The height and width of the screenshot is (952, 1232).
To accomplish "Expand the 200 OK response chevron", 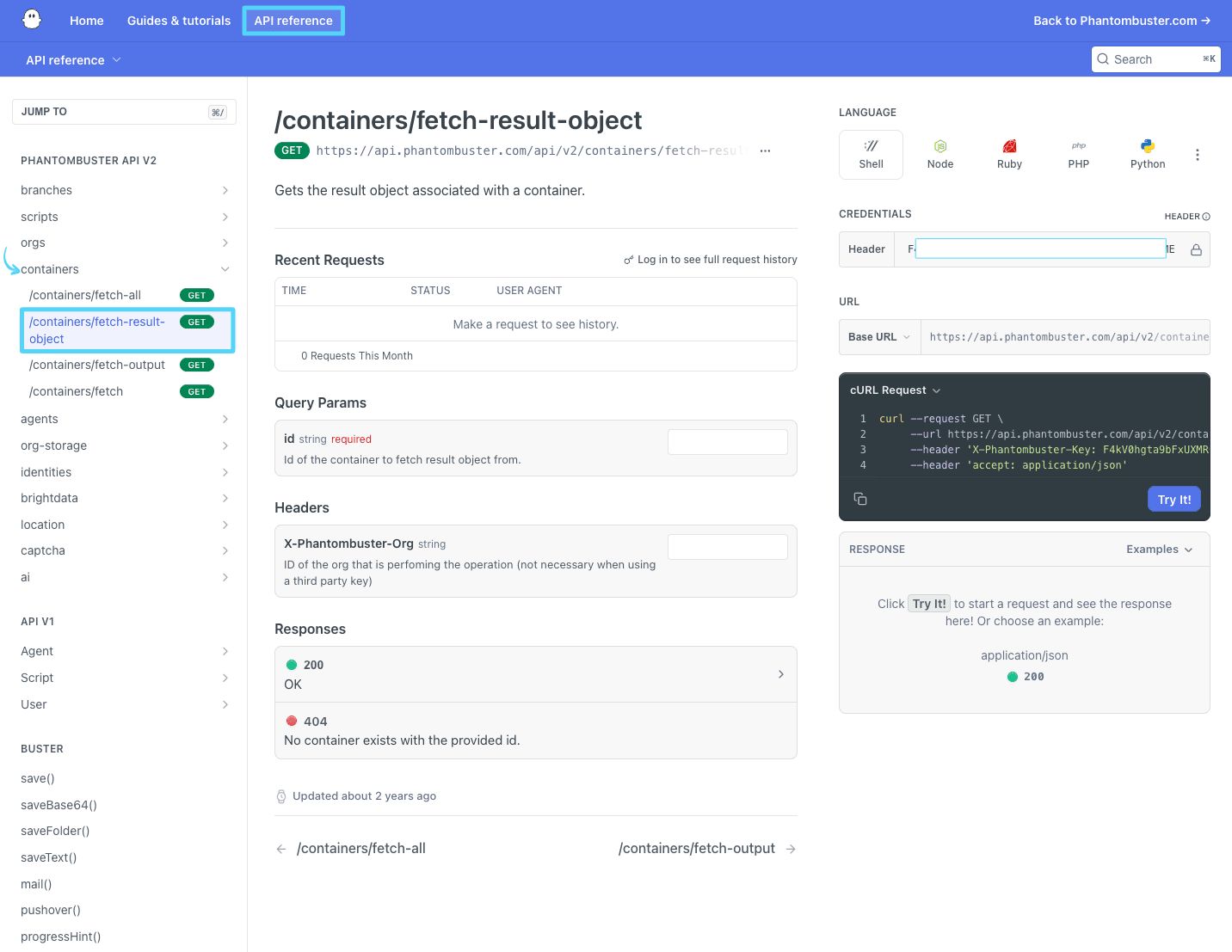I will 781,674.
